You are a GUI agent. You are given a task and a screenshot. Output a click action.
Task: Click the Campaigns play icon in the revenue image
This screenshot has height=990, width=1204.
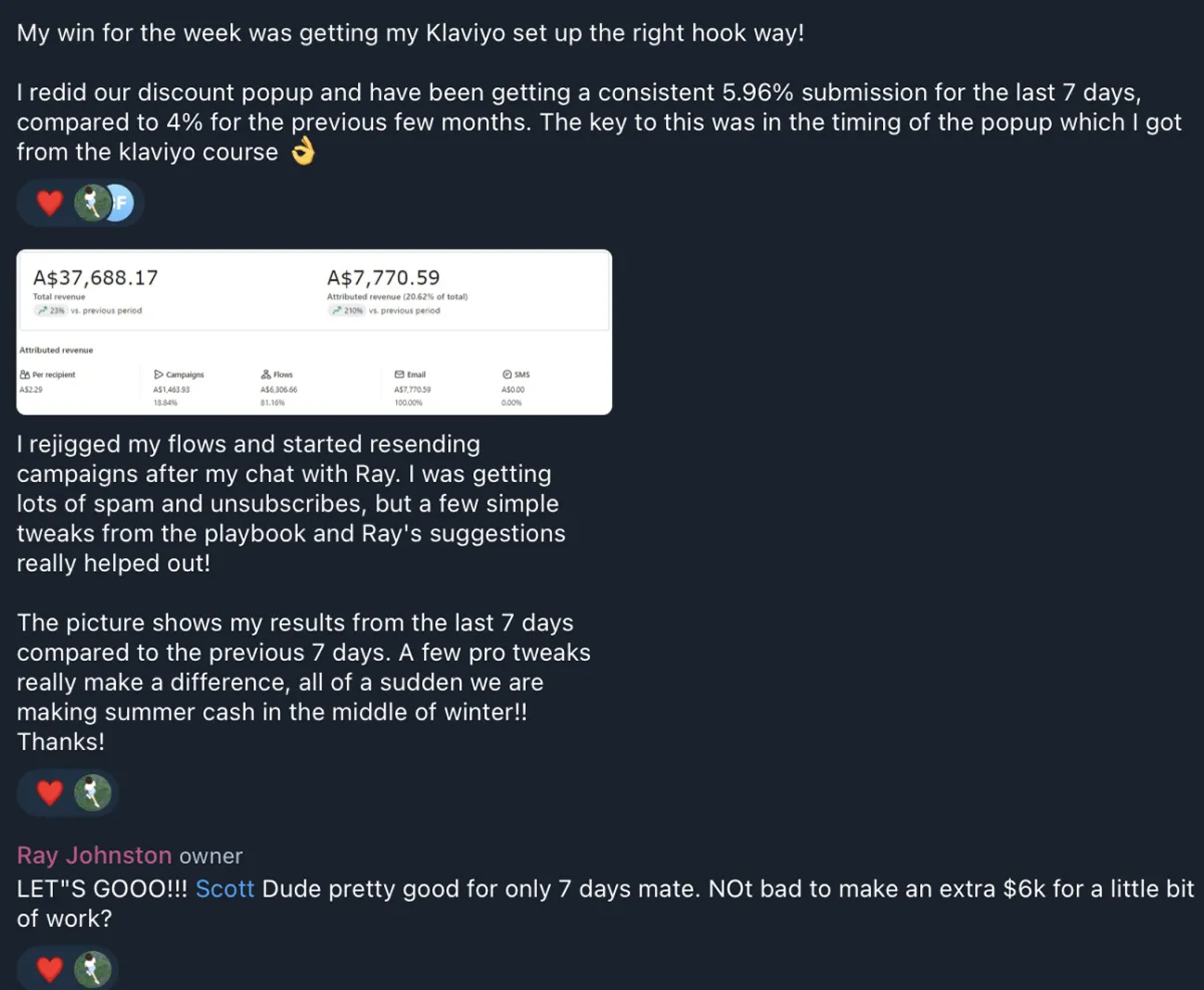pyautogui.click(x=159, y=375)
